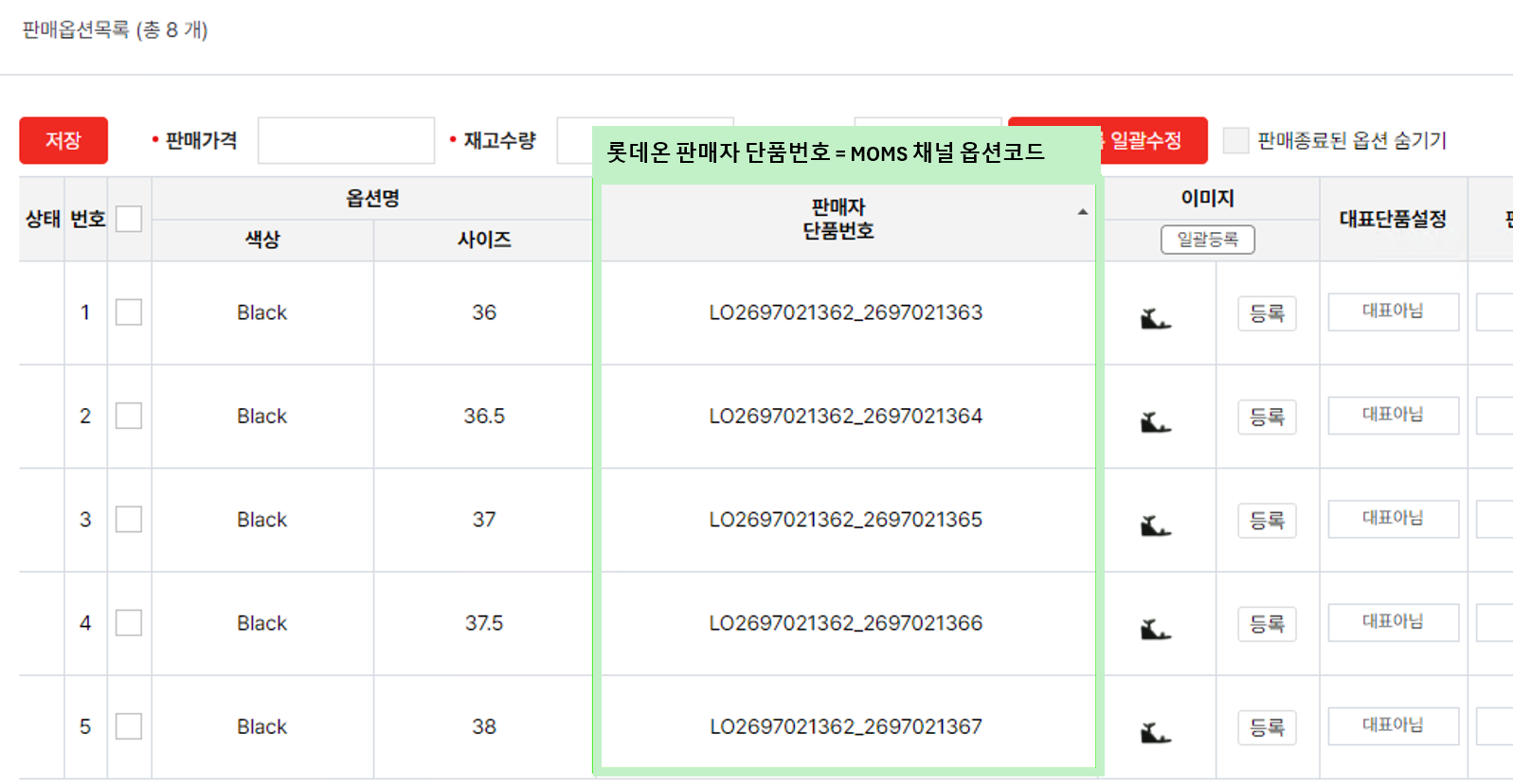Open shoe thumbnail for size 37.5 row
Screen dimensions: 1513x784
(1156, 629)
